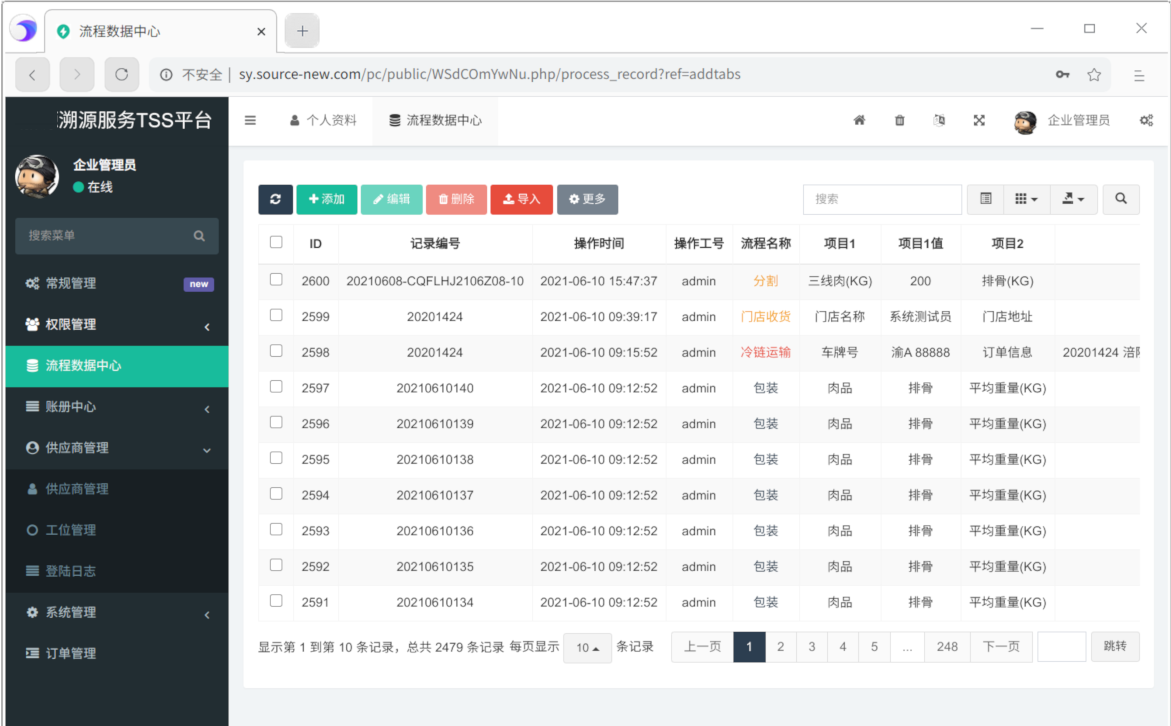
Task: Check the checkbox for row ID 2600
Action: [276, 280]
